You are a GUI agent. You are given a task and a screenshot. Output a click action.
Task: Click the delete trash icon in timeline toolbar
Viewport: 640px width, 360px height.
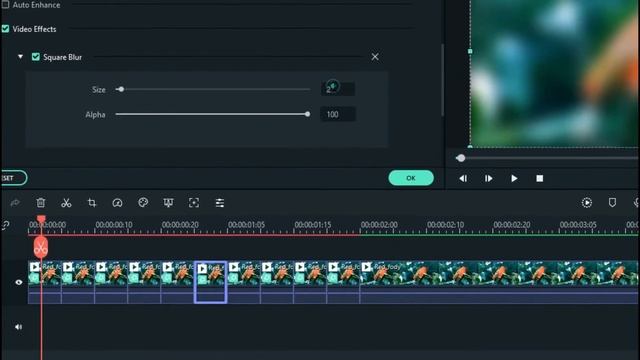[41, 202]
